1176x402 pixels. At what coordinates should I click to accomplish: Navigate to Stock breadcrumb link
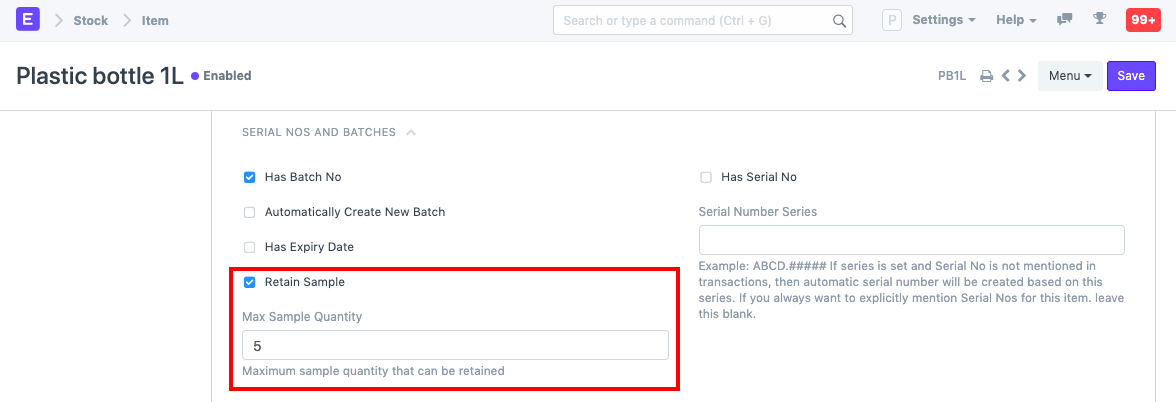(90, 20)
